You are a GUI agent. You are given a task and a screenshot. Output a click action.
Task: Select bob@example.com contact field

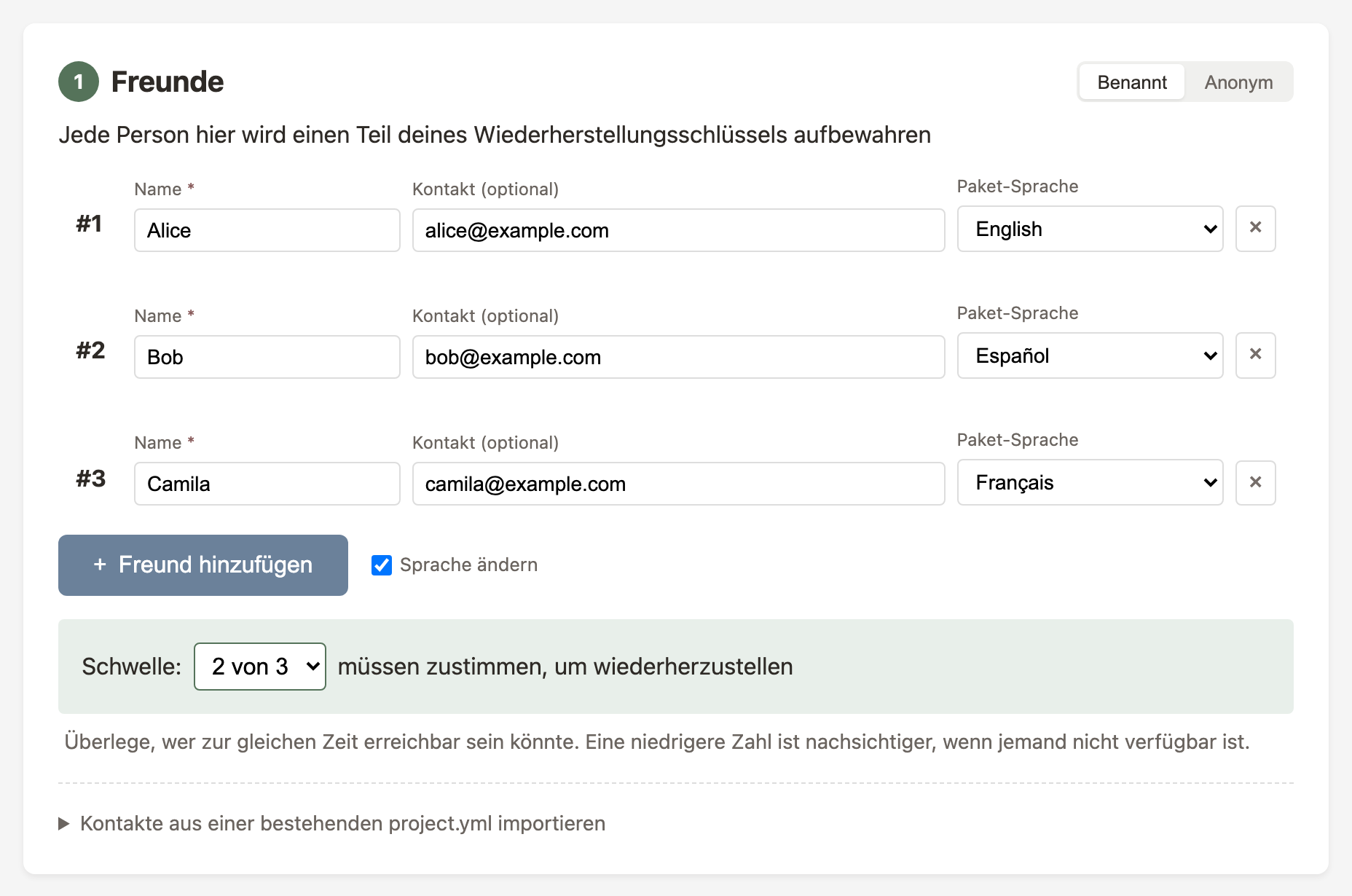[x=677, y=357]
